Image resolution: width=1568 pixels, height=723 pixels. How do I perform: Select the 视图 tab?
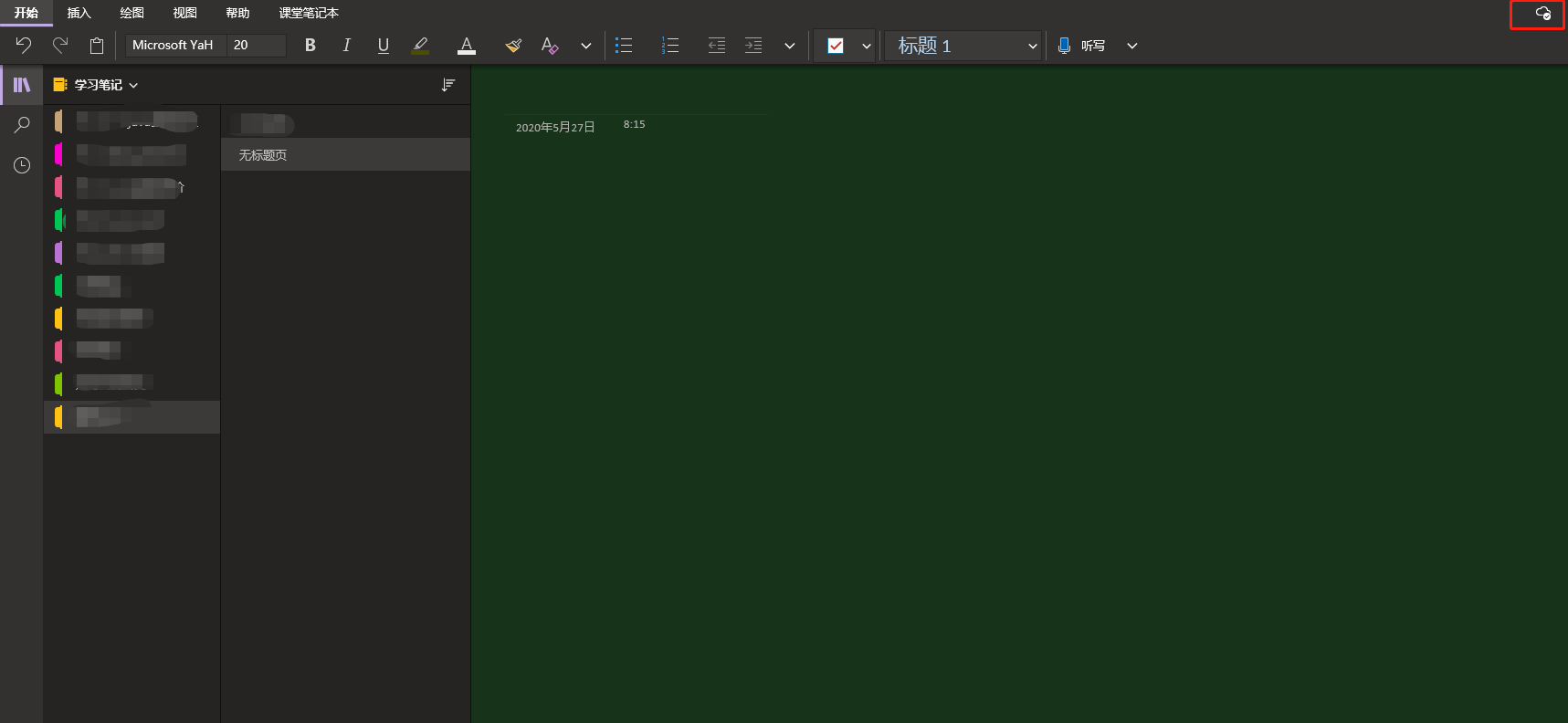coord(185,13)
